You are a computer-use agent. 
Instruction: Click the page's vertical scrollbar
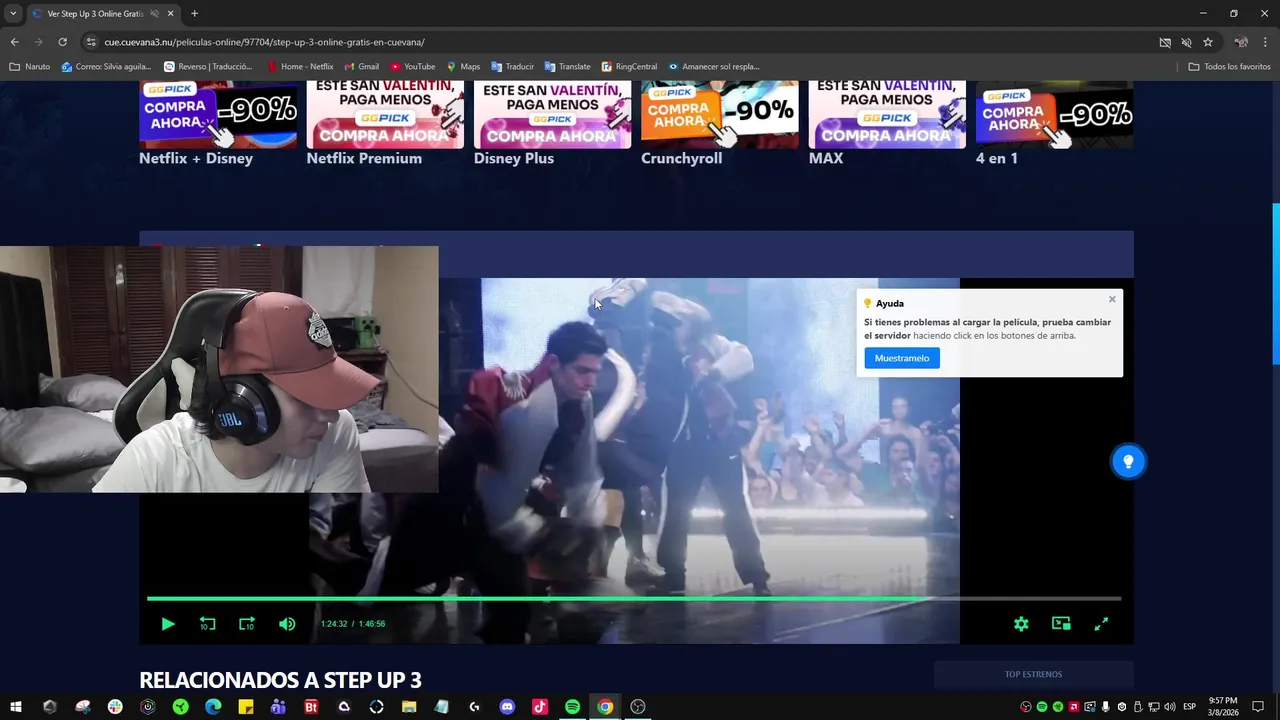tap(1275, 285)
